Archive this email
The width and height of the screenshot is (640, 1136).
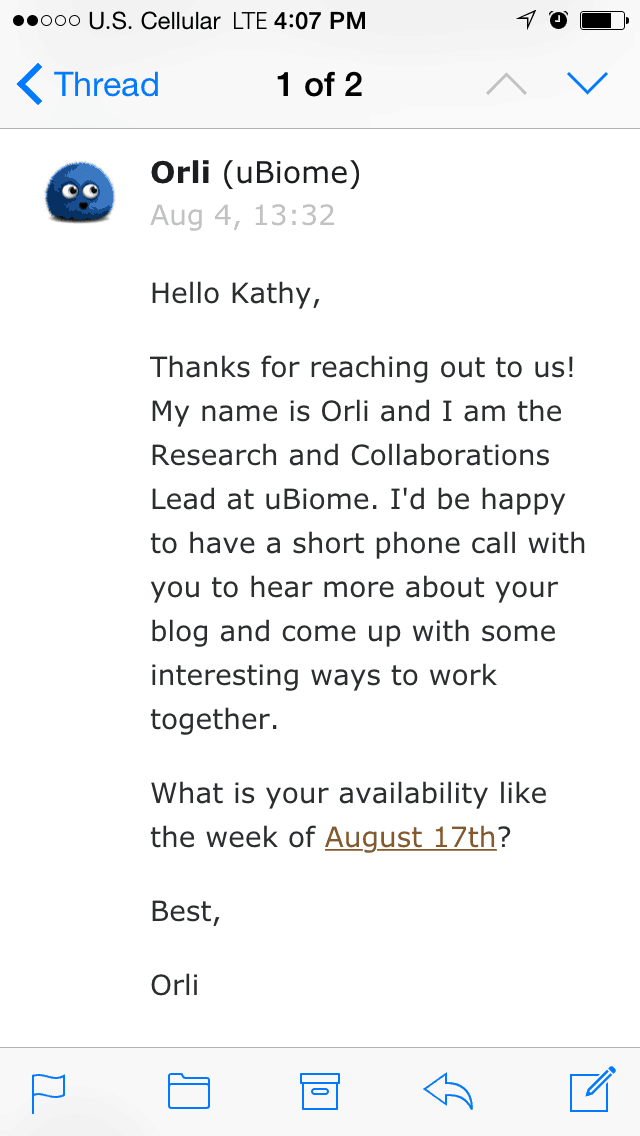pos(320,1091)
